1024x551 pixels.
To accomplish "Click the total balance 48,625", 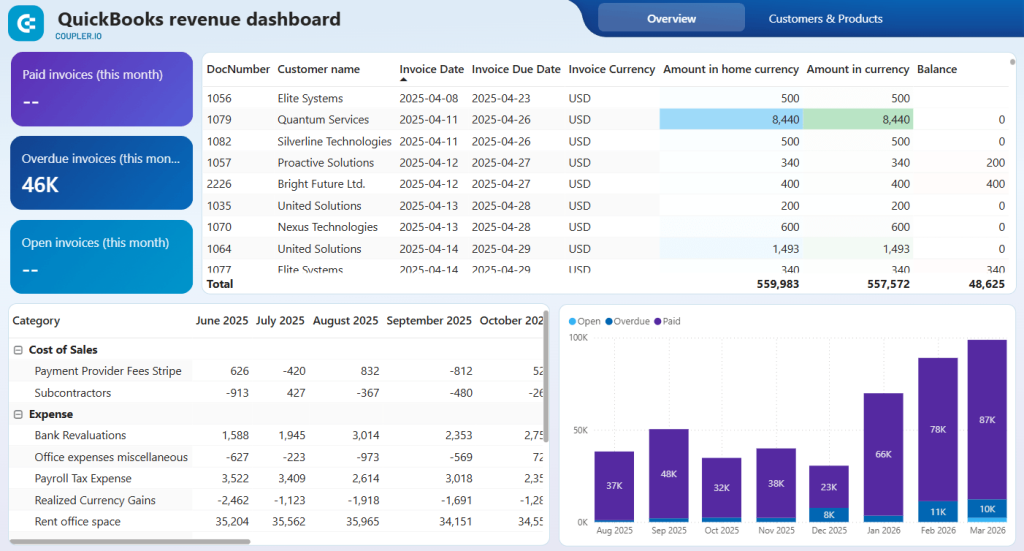I will click(986, 284).
